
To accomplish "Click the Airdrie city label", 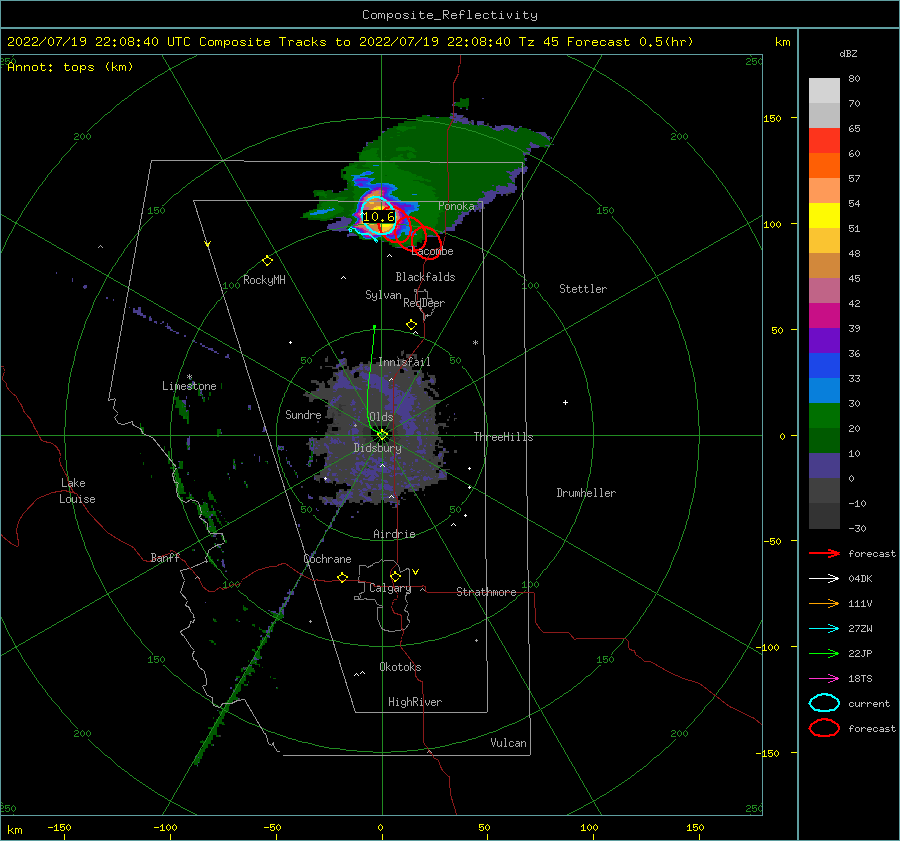I will point(394,534).
